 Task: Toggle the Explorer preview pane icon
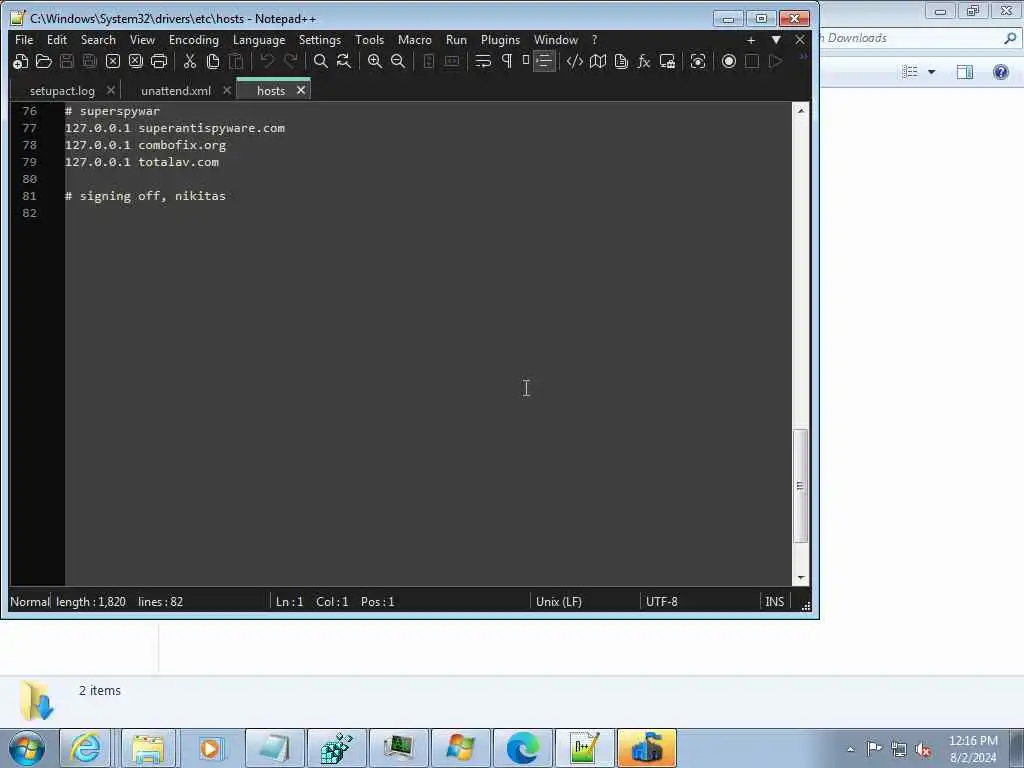965,72
